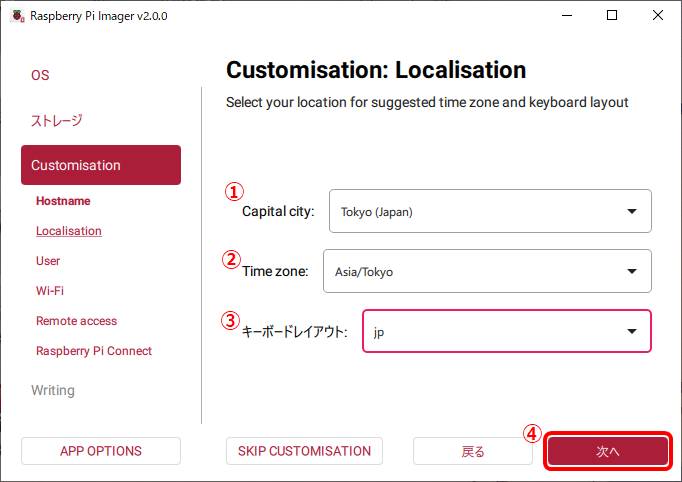Open the Capital city dropdown

(x=489, y=211)
